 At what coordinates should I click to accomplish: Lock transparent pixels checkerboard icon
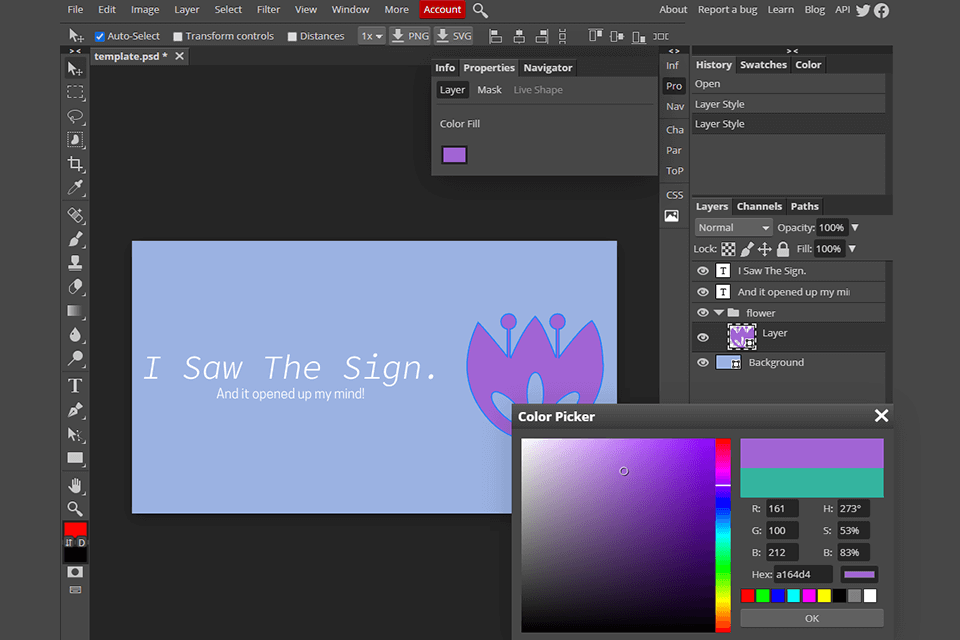[728, 249]
